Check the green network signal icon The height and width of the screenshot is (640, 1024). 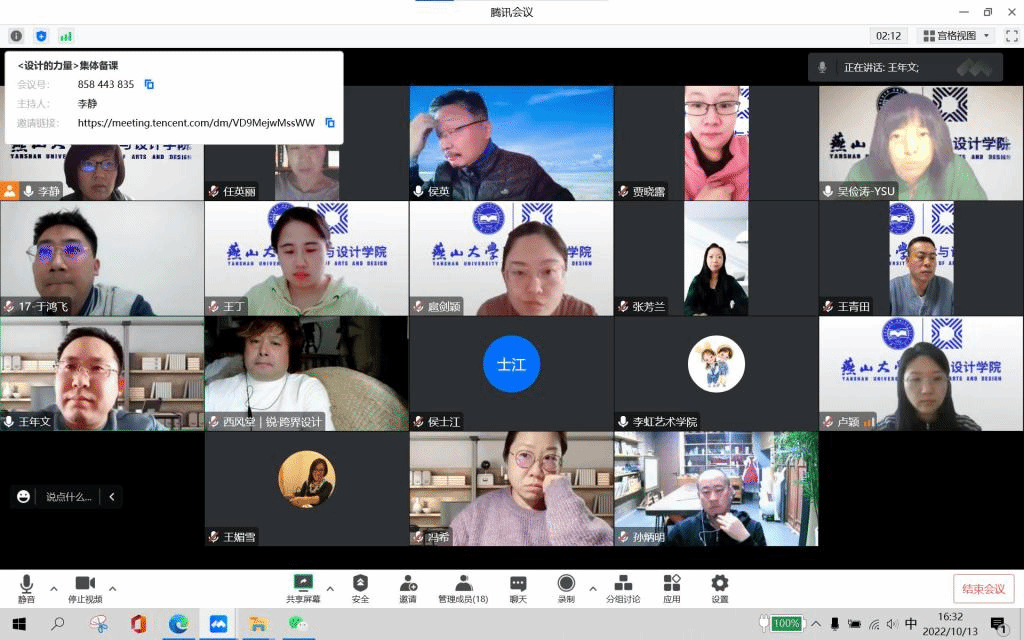pos(66,36)
